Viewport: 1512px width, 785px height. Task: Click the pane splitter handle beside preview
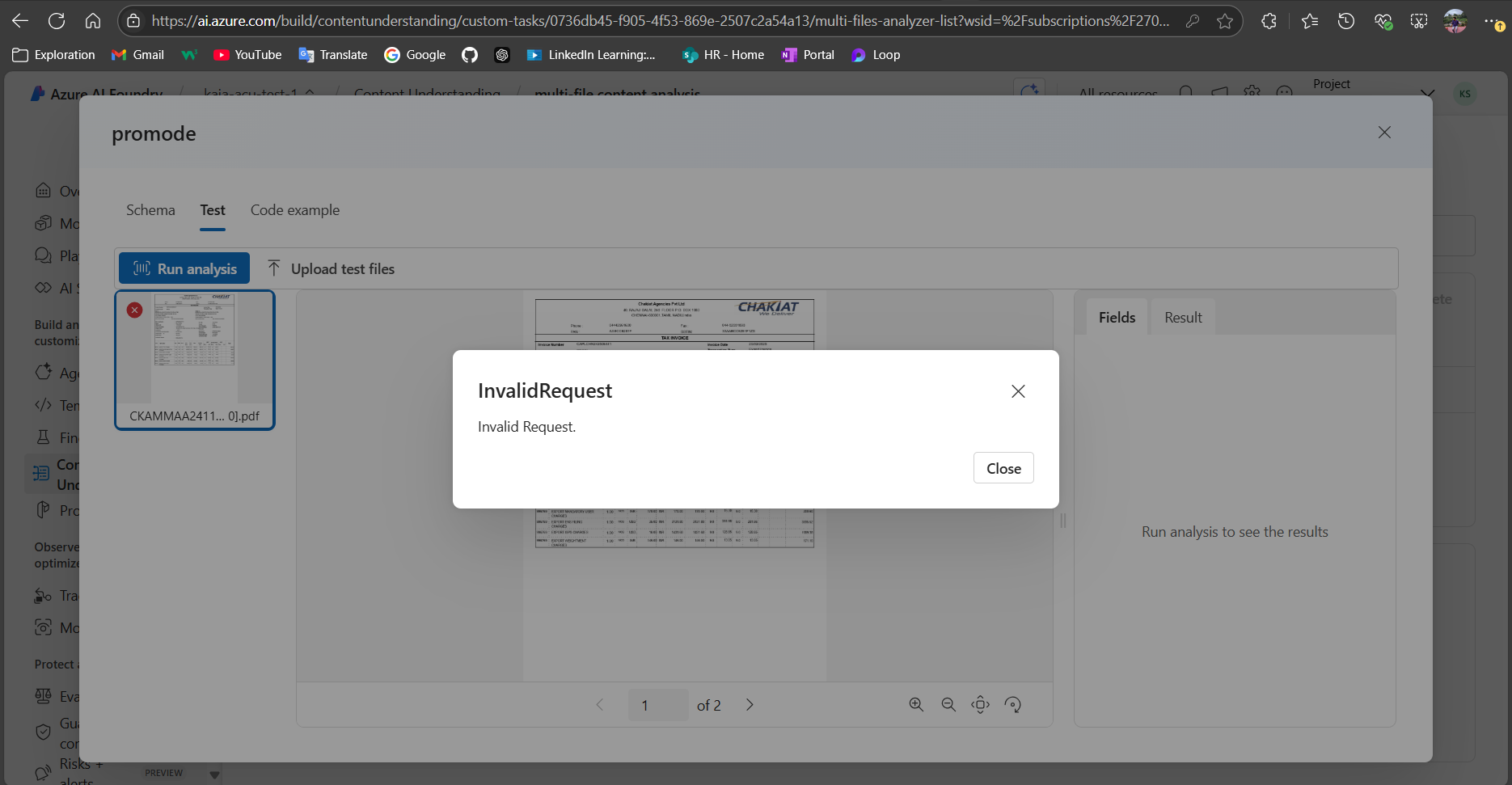(x=1063, y=521)
